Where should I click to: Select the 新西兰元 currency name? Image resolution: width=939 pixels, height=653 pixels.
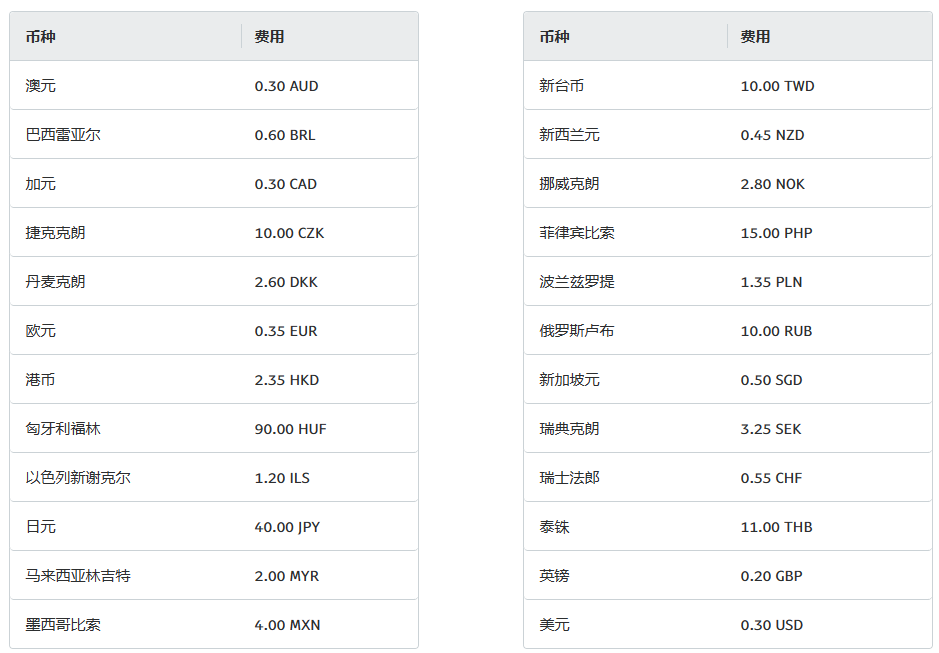570,135
